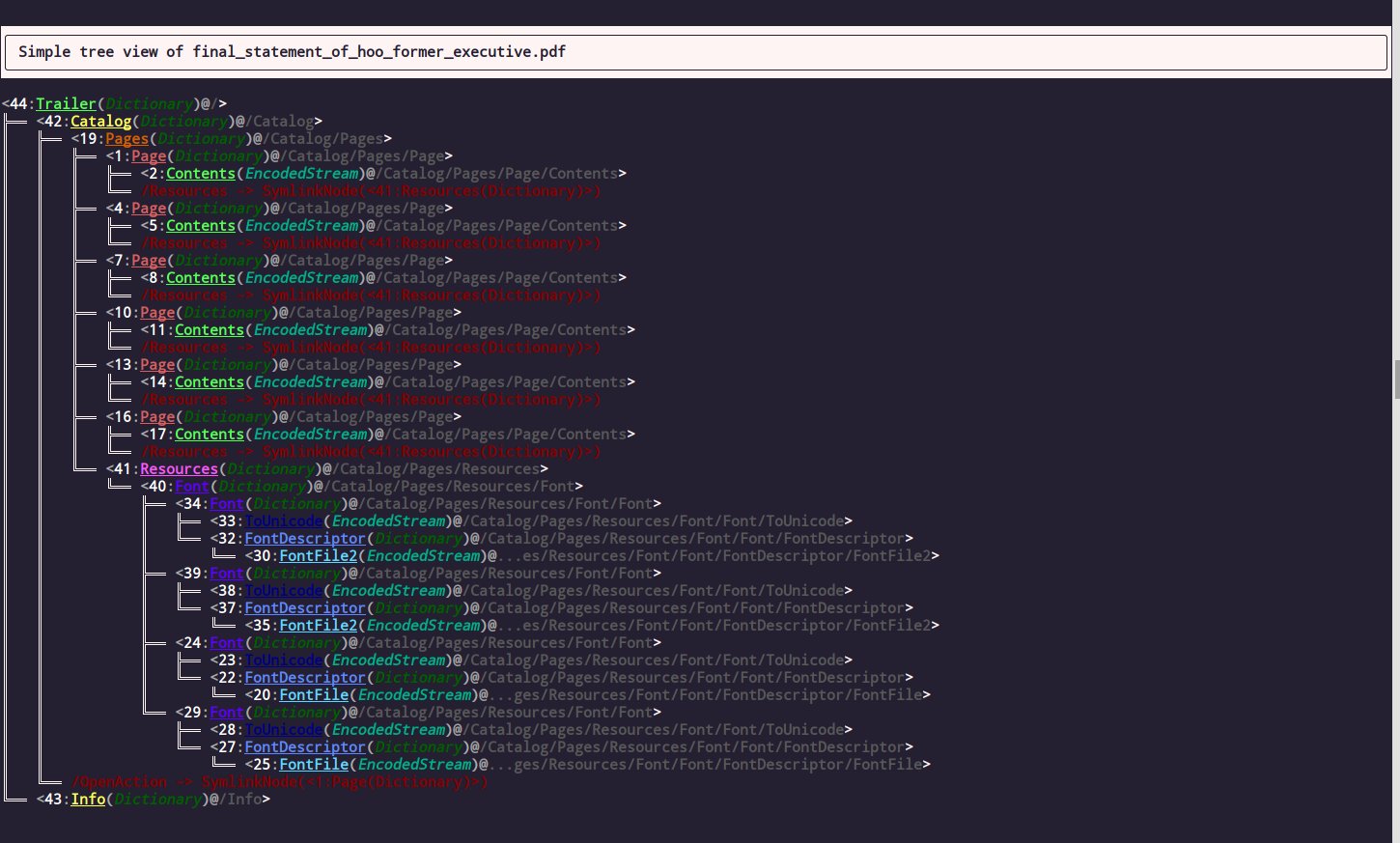Open ToUnicode stream object 38
This screenshot has height=843, width=1400.
[283, 590]
